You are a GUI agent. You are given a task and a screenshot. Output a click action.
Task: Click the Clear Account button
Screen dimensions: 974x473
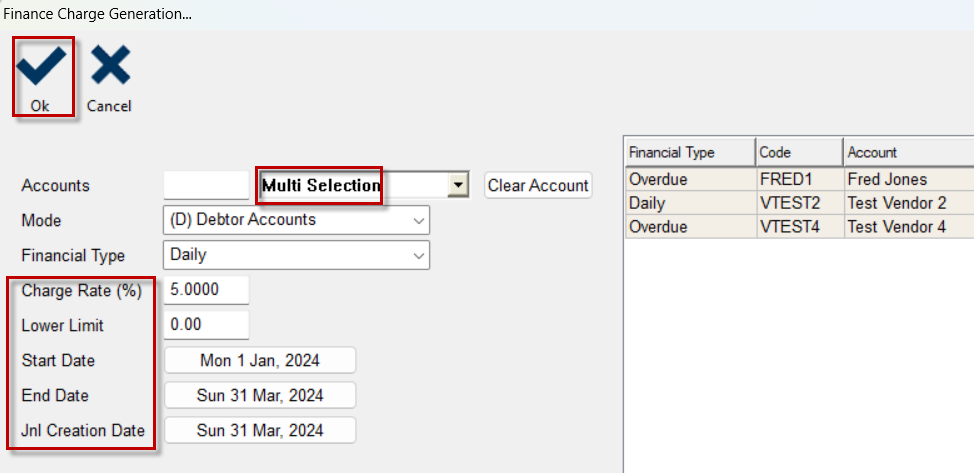tap(538, 185)
